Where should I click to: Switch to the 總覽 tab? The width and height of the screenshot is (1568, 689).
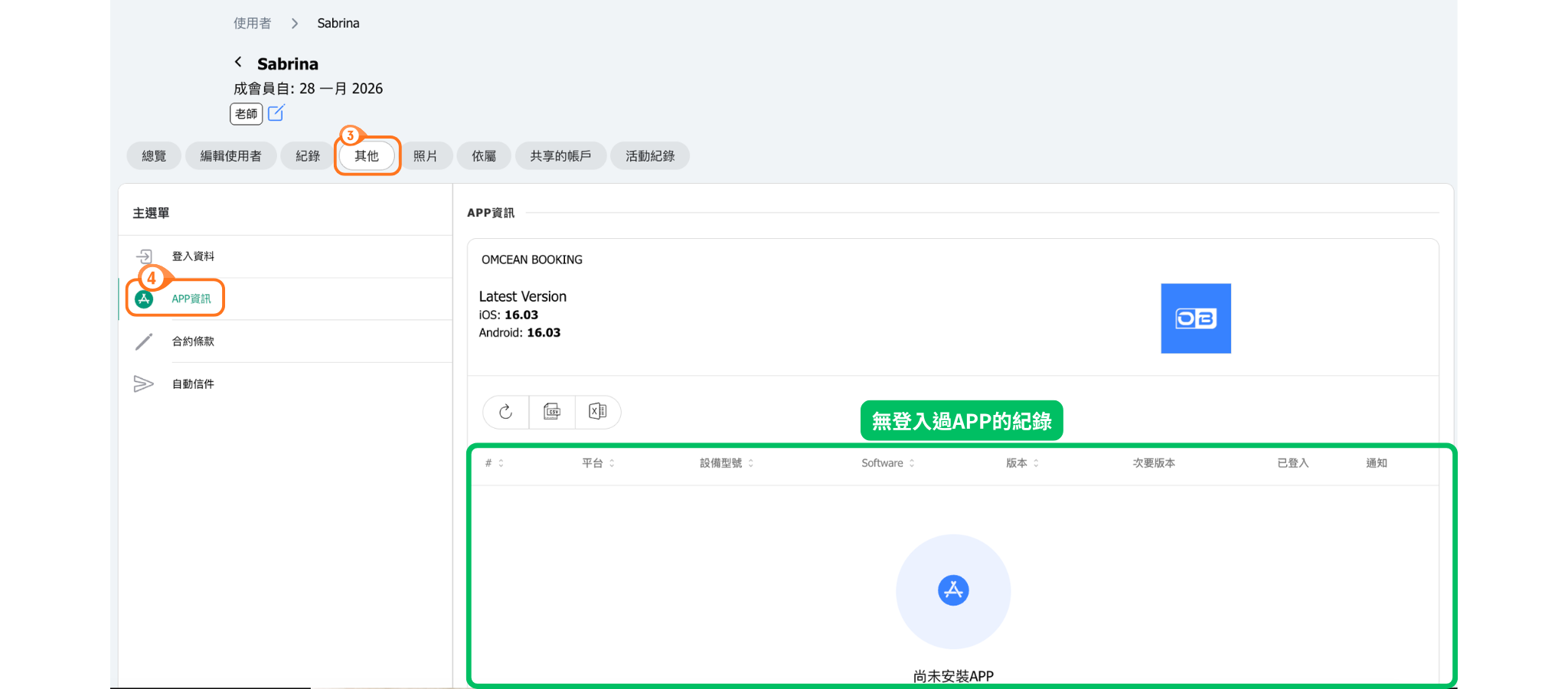click(154, 156)
